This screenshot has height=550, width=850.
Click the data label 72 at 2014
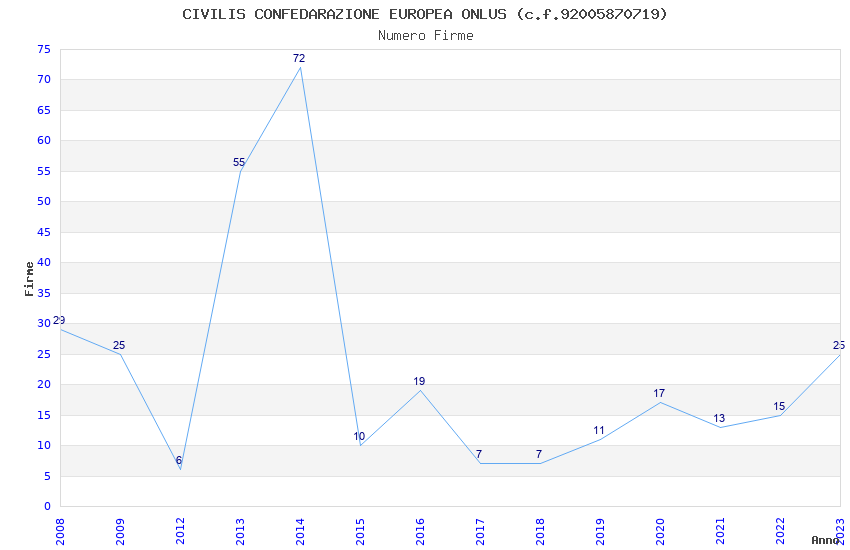tap(299, 59)
